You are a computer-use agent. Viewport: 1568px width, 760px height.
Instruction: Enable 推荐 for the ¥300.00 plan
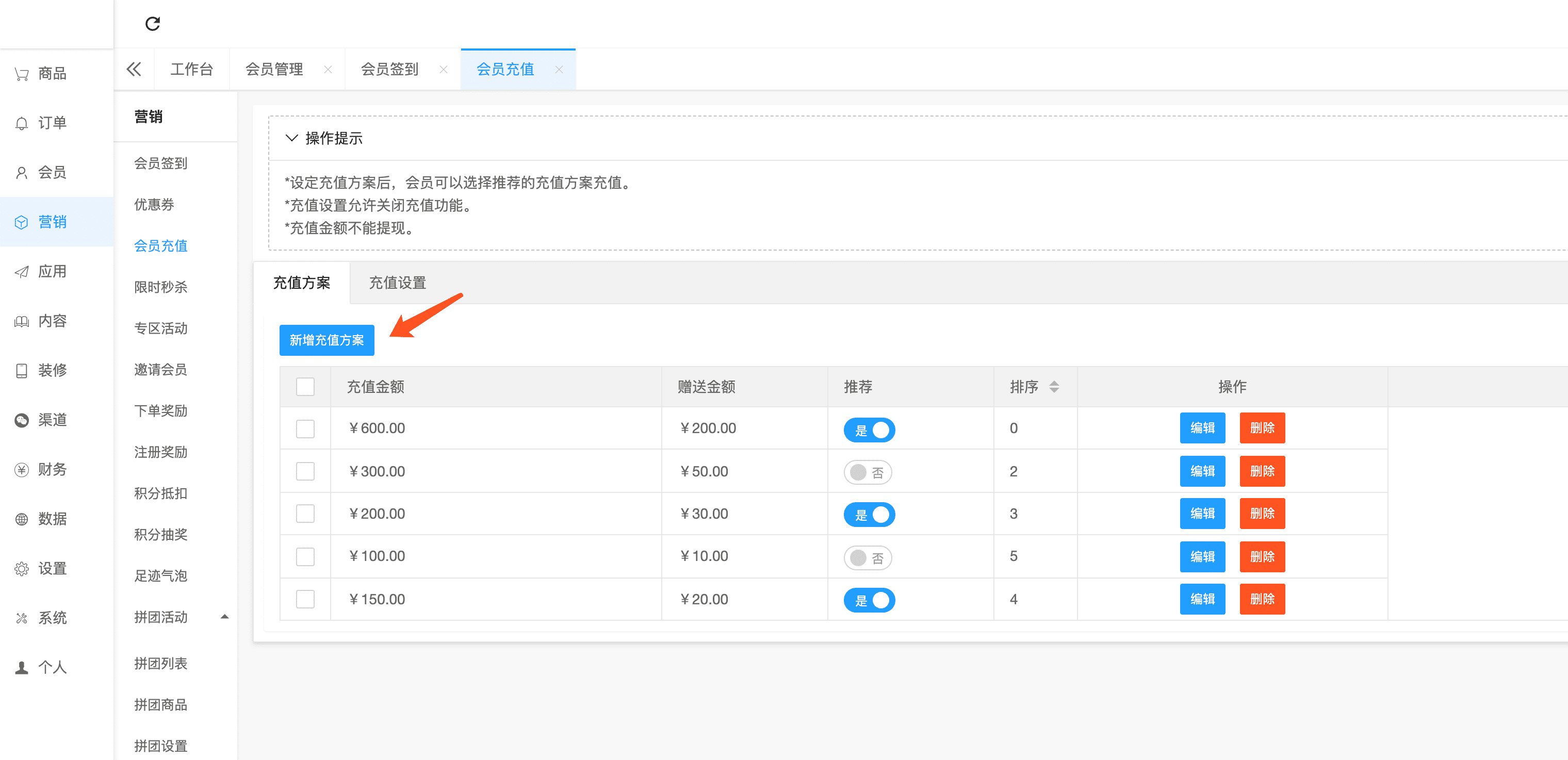coord(868,472)
